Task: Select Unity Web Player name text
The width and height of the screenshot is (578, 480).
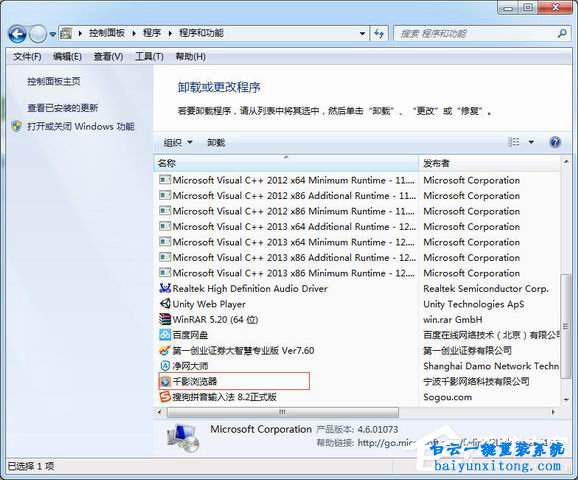Action: coord(209,304)
